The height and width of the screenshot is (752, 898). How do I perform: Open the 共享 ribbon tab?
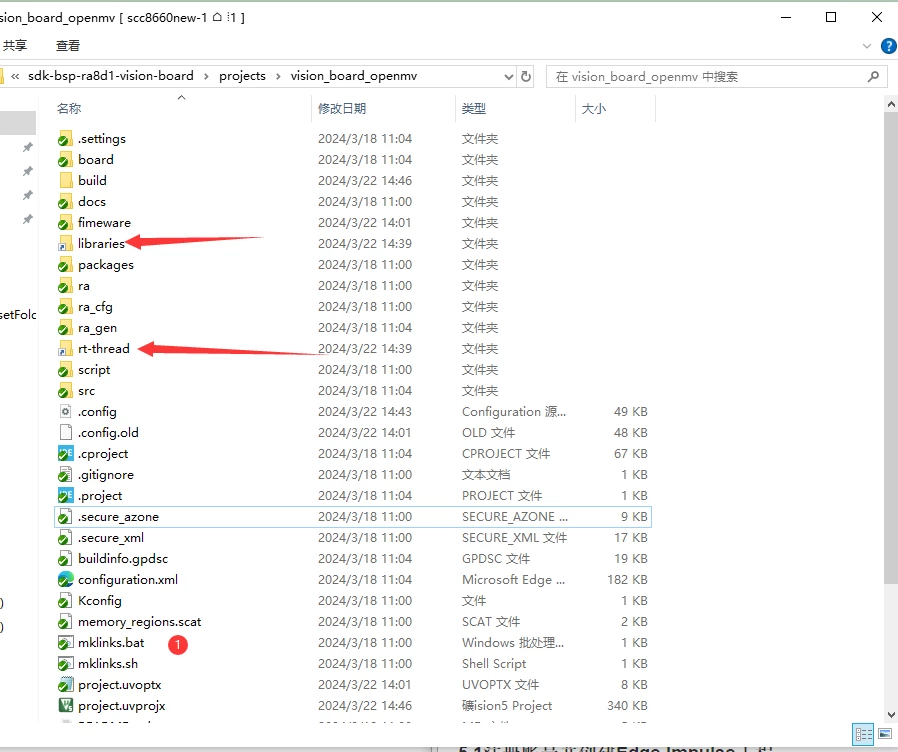point(15,46)
